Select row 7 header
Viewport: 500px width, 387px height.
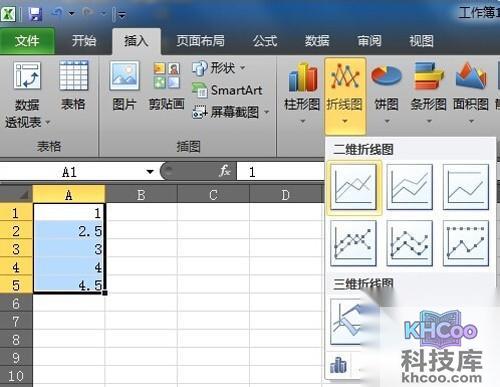(16, 321)
